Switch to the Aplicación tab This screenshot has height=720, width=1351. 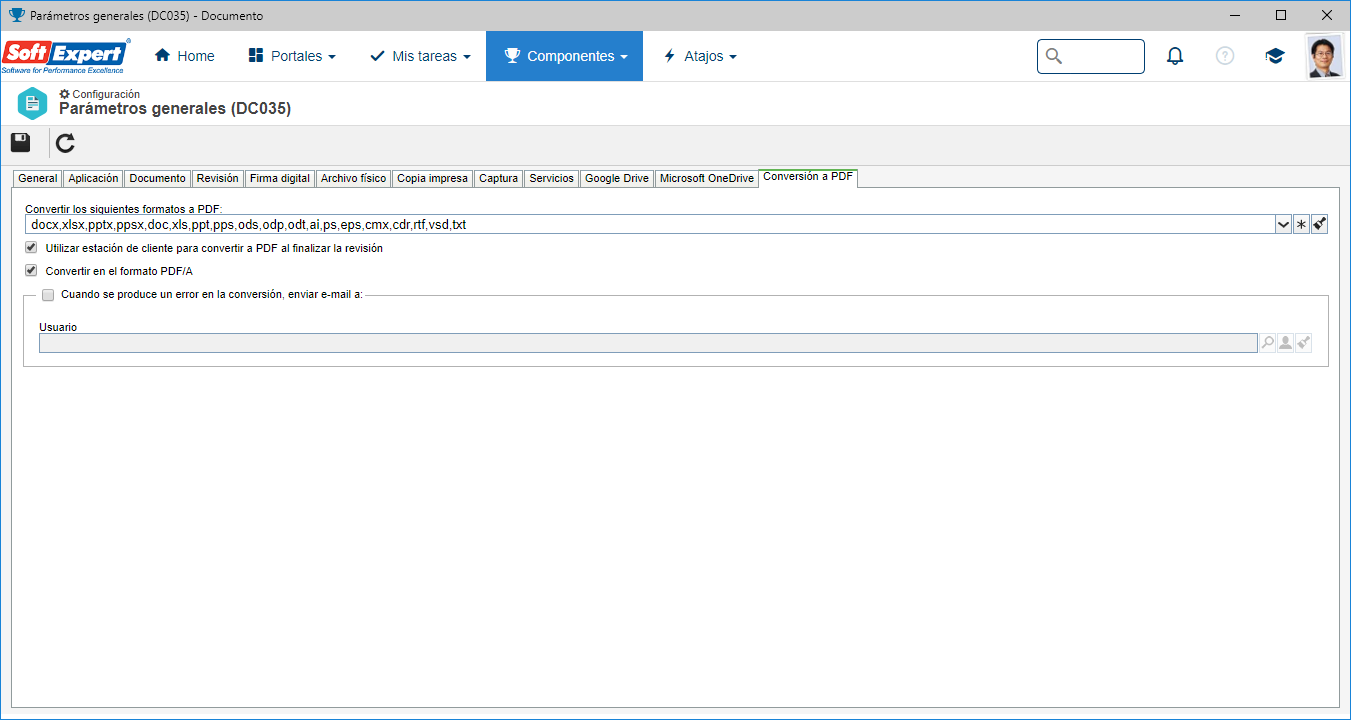click(x=93, y=178)
